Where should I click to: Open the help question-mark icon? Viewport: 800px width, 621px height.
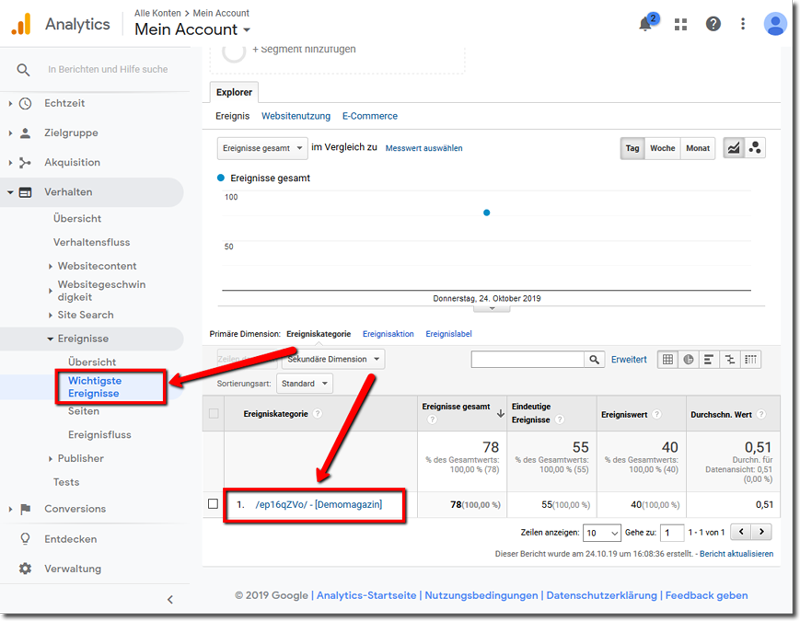(x=713, y=23)
